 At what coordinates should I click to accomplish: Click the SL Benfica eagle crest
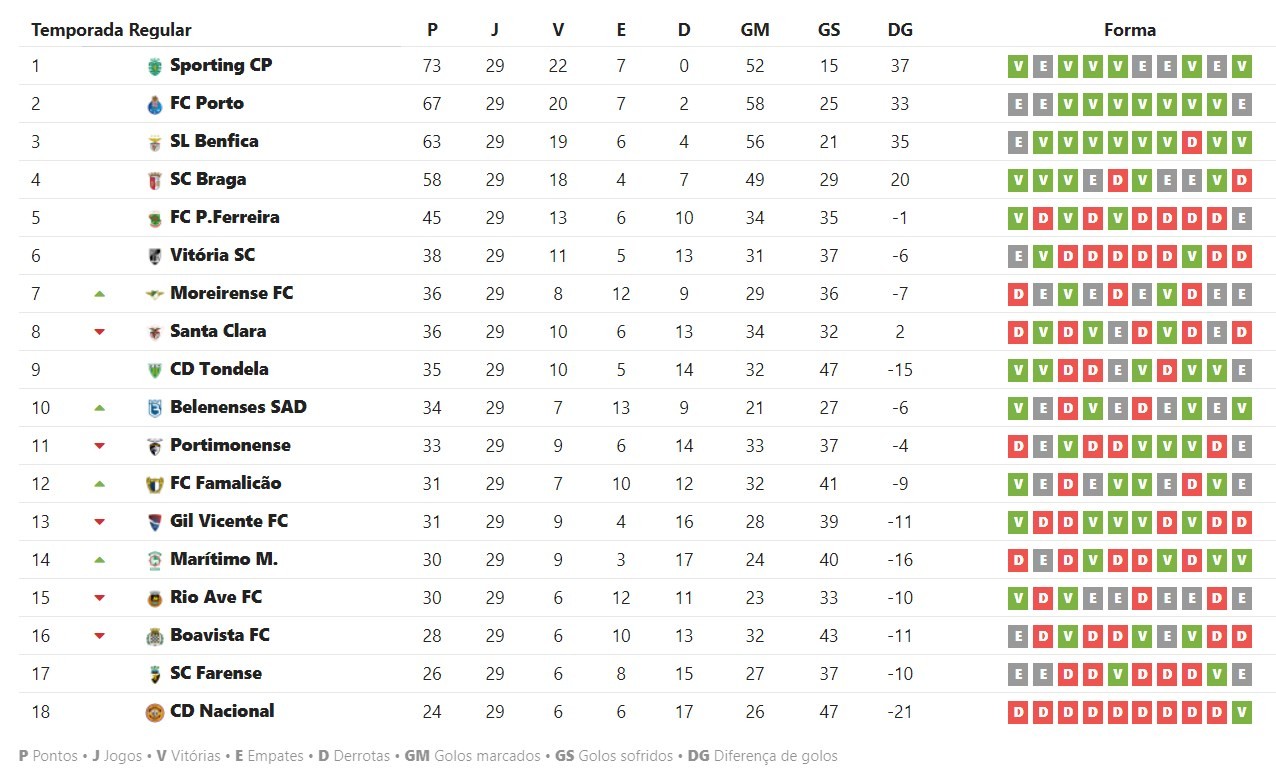coord(154,143)
